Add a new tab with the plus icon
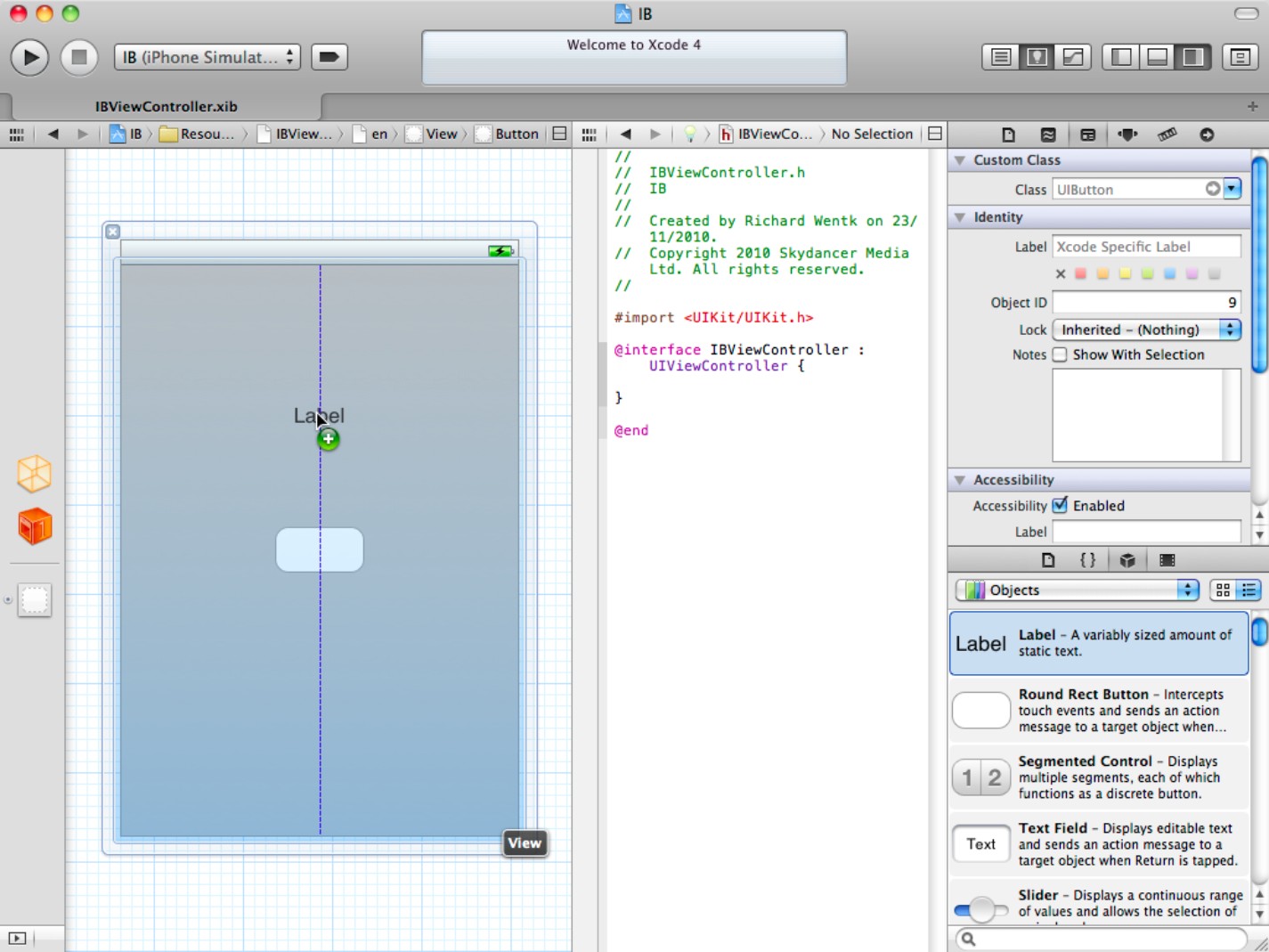 [x=1252, y=106]
